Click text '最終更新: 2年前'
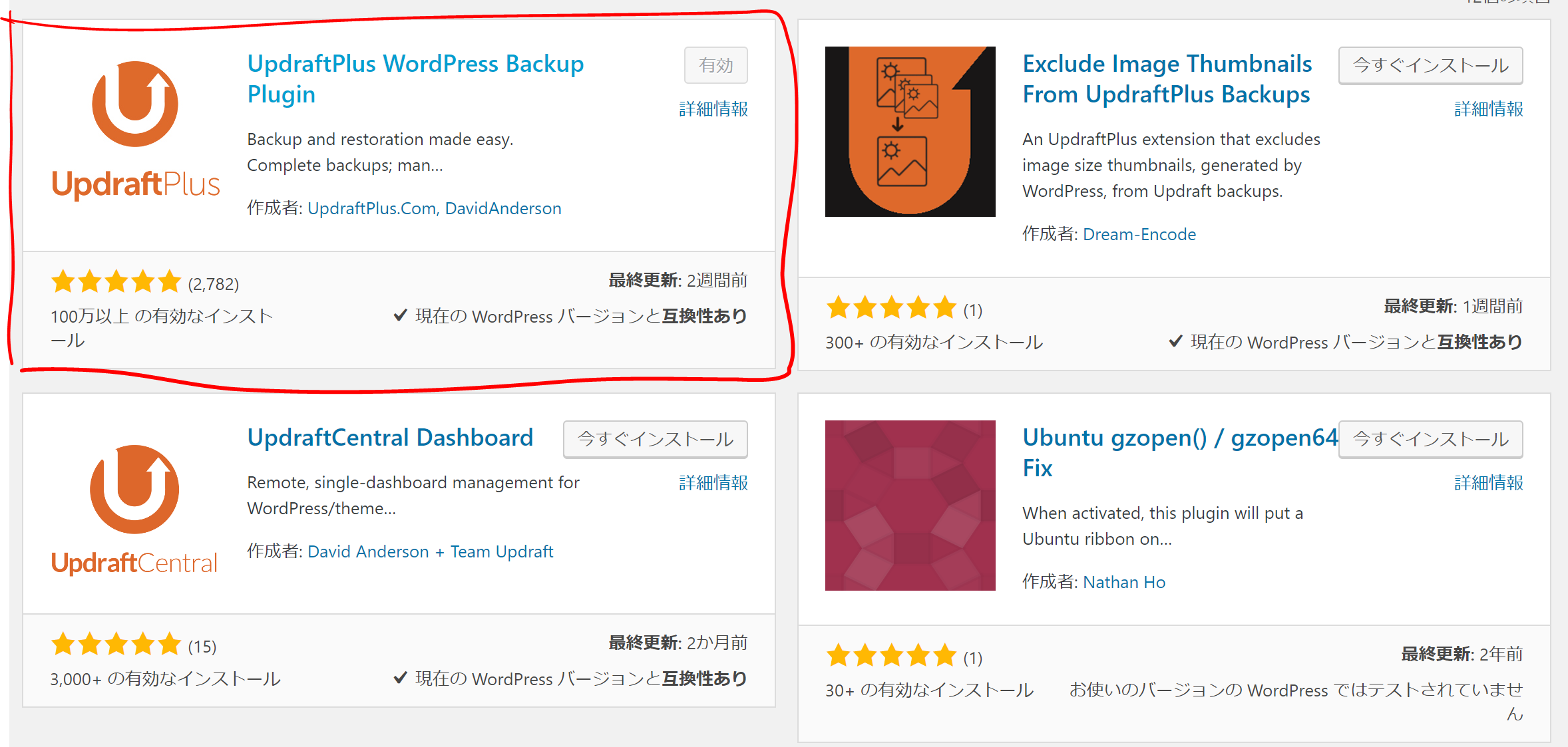Image resolution: width=1568 pixels, height=747 pixels. pos(1462,655)
